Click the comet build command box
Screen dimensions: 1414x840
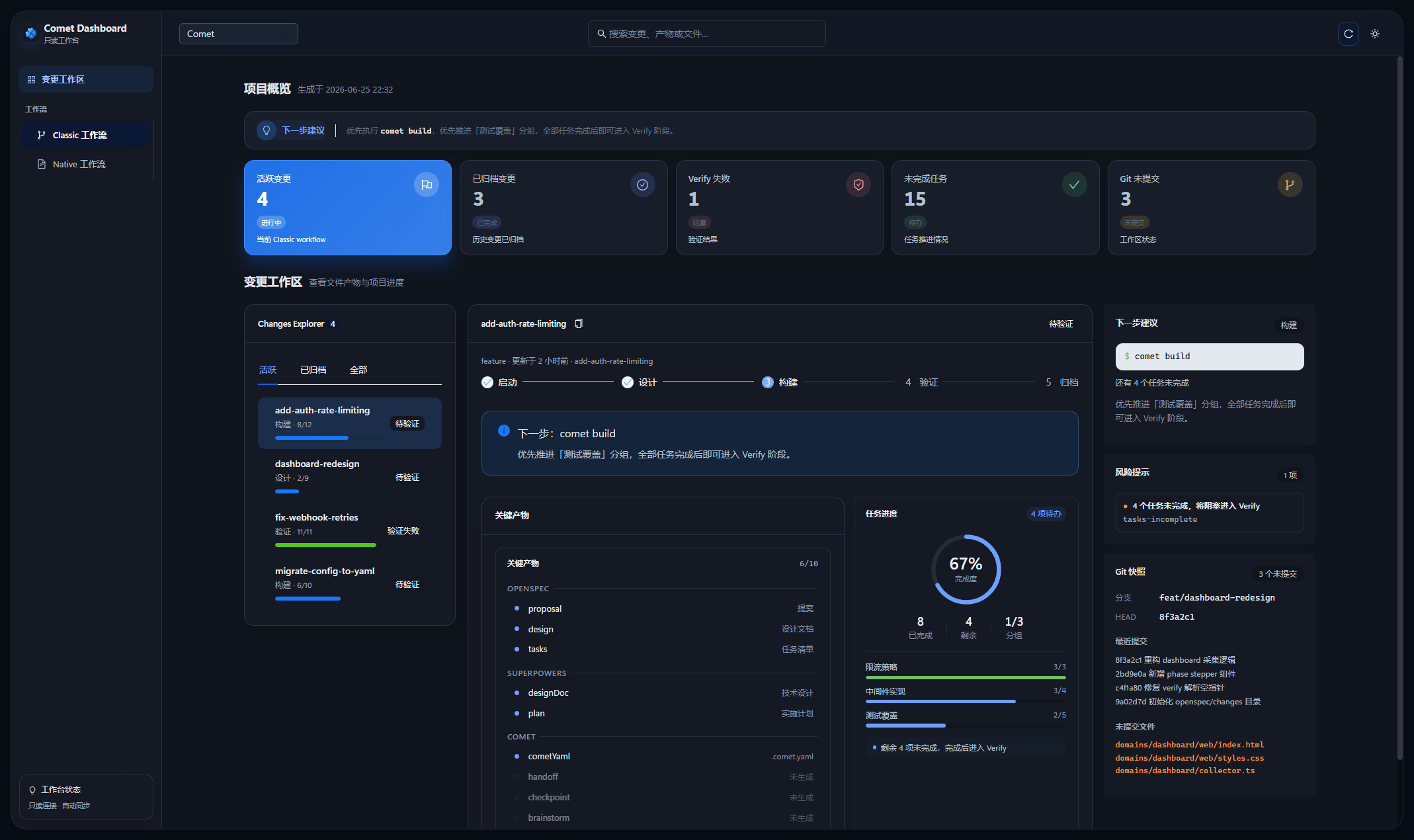(x=1209, y=357)
